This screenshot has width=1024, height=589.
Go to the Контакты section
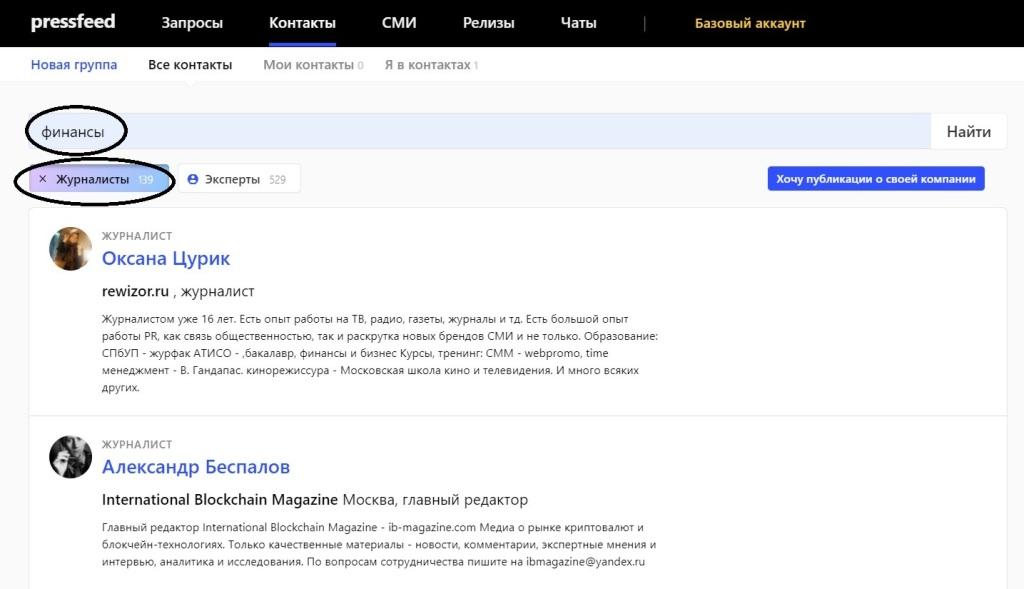coord(302,23)
